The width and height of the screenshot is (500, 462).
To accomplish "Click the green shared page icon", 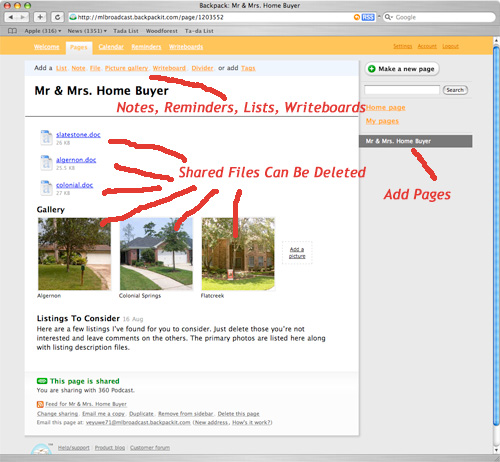I will pyautogui.click(x=42, y=381).
